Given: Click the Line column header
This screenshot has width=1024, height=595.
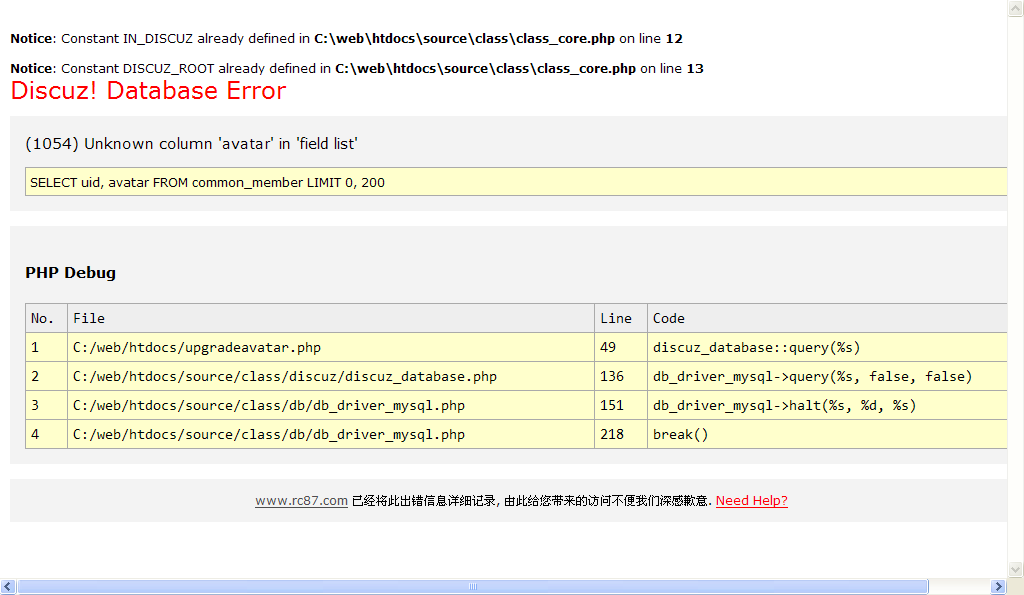Looking at the screenshot, I should [620, 318].
